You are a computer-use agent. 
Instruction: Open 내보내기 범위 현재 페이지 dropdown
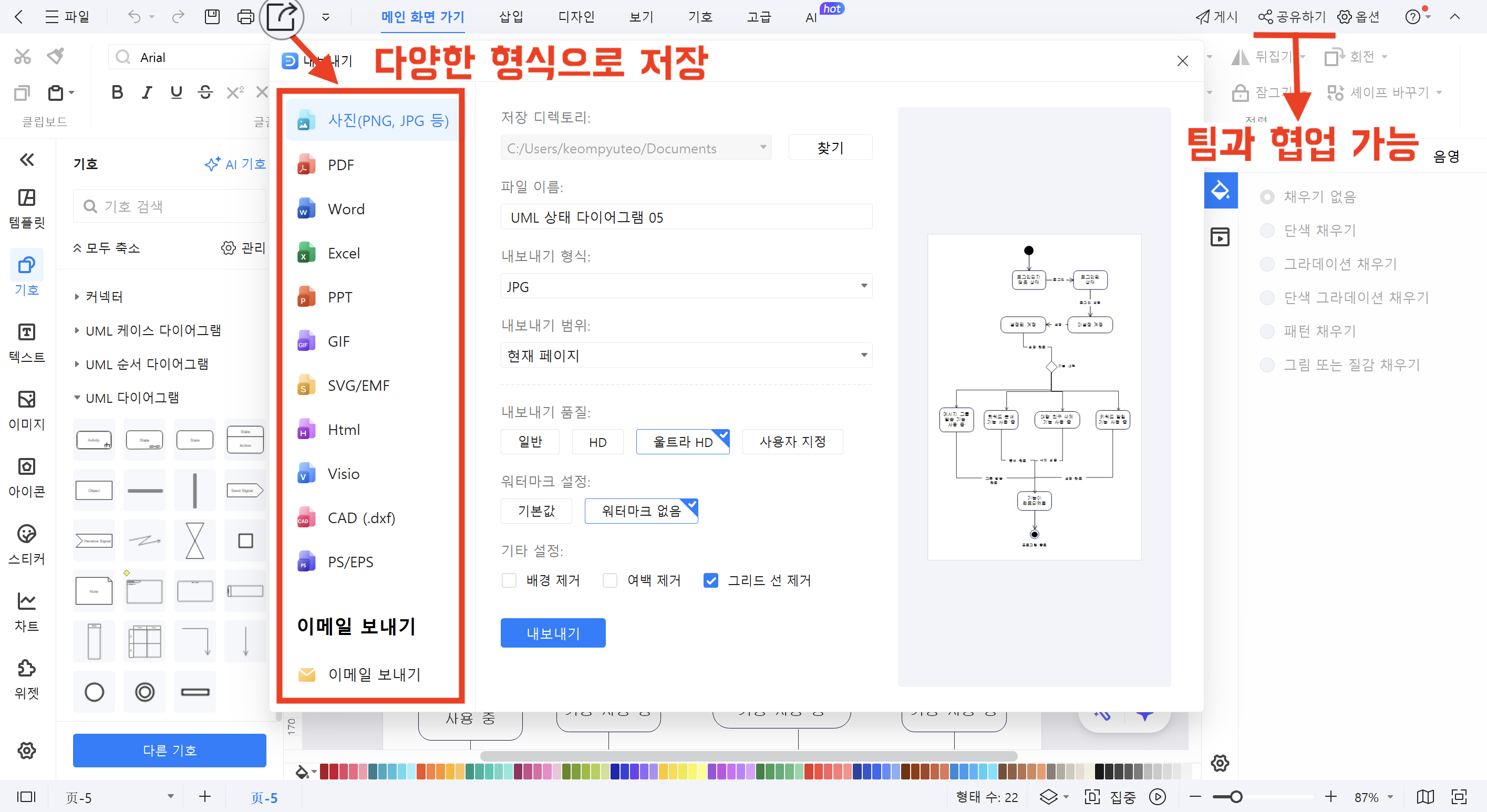[686, 356]
